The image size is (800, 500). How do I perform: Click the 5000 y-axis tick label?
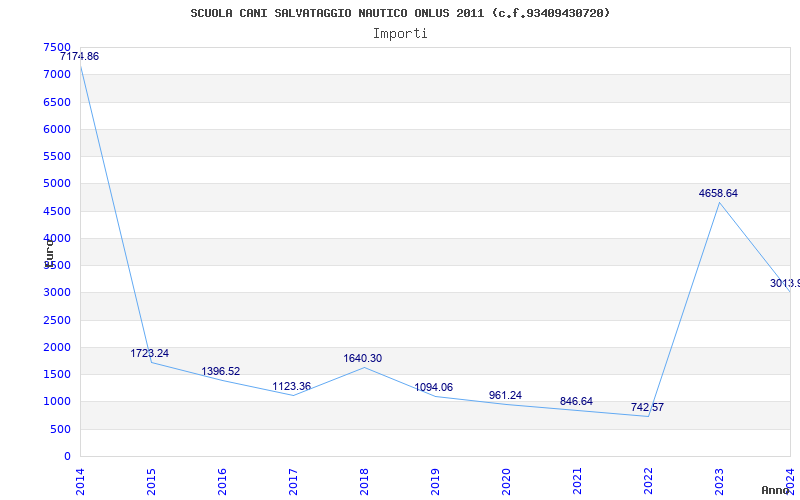click(x=57, y=184)
